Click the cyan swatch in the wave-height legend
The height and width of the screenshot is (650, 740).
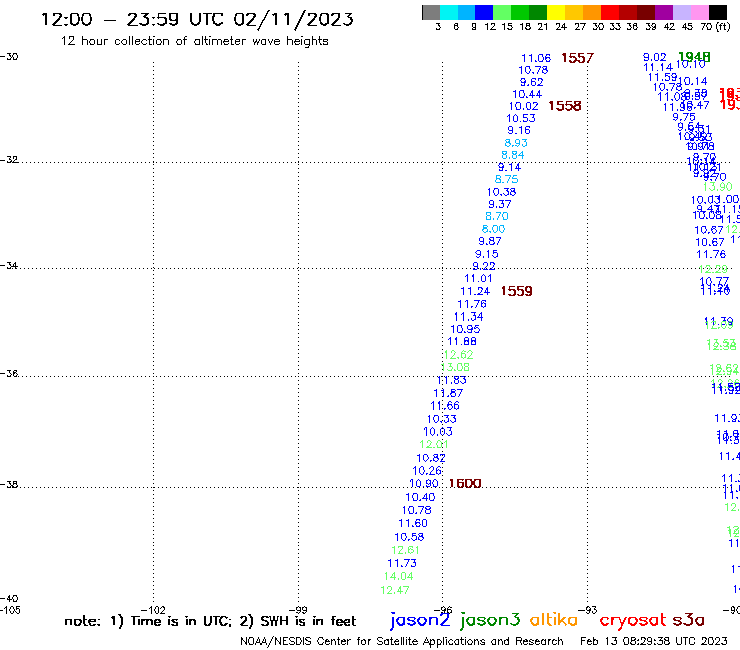[x=448, y=13]
